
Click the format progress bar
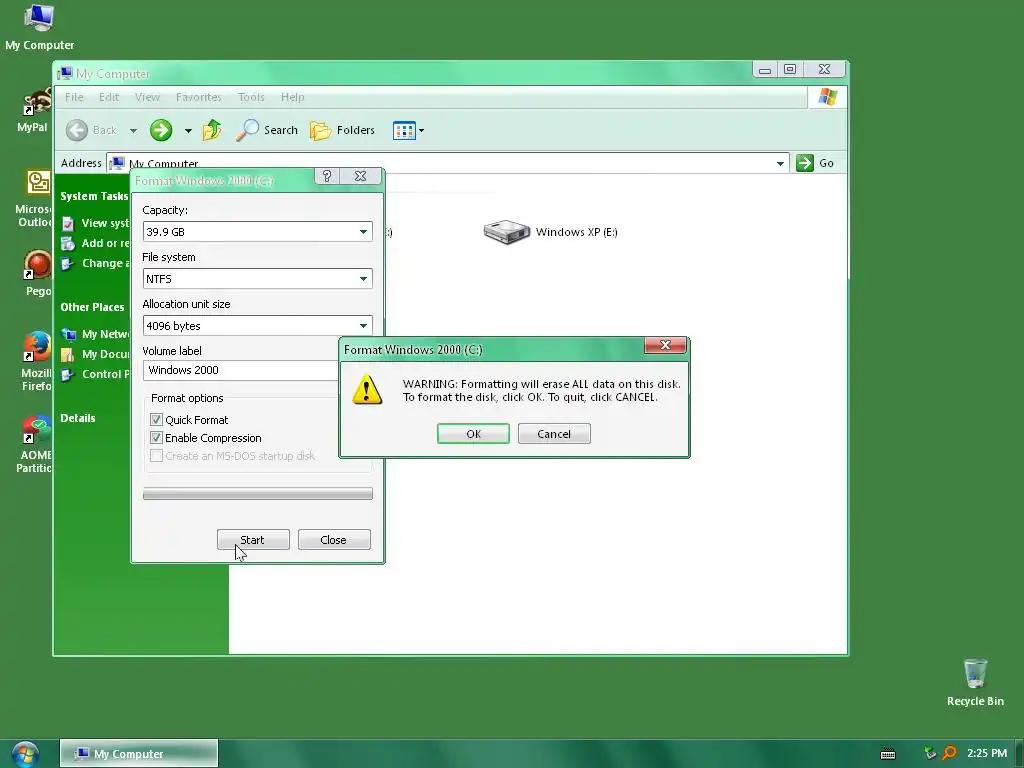click(x=257, y=494)
